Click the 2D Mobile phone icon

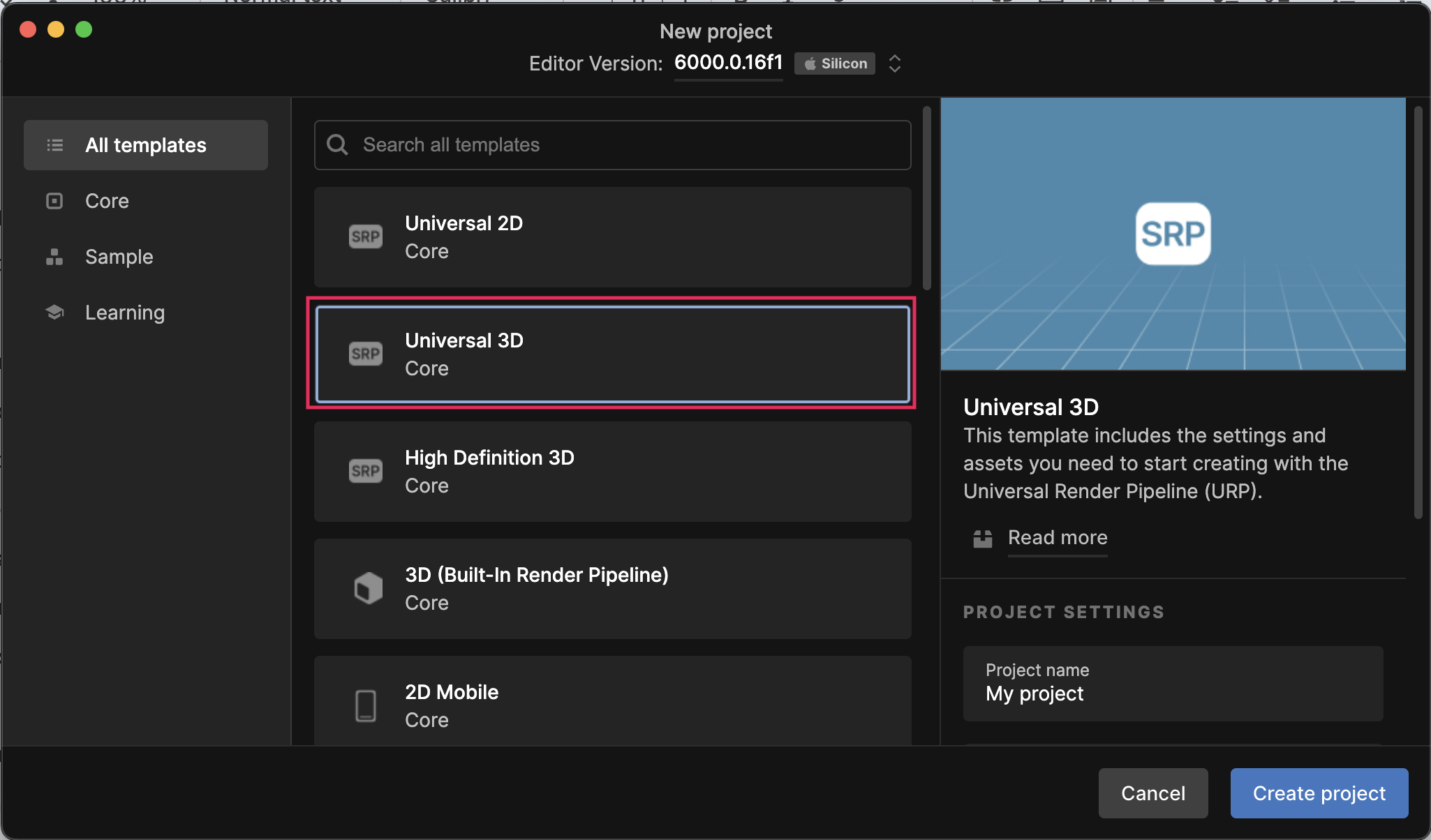366,705
